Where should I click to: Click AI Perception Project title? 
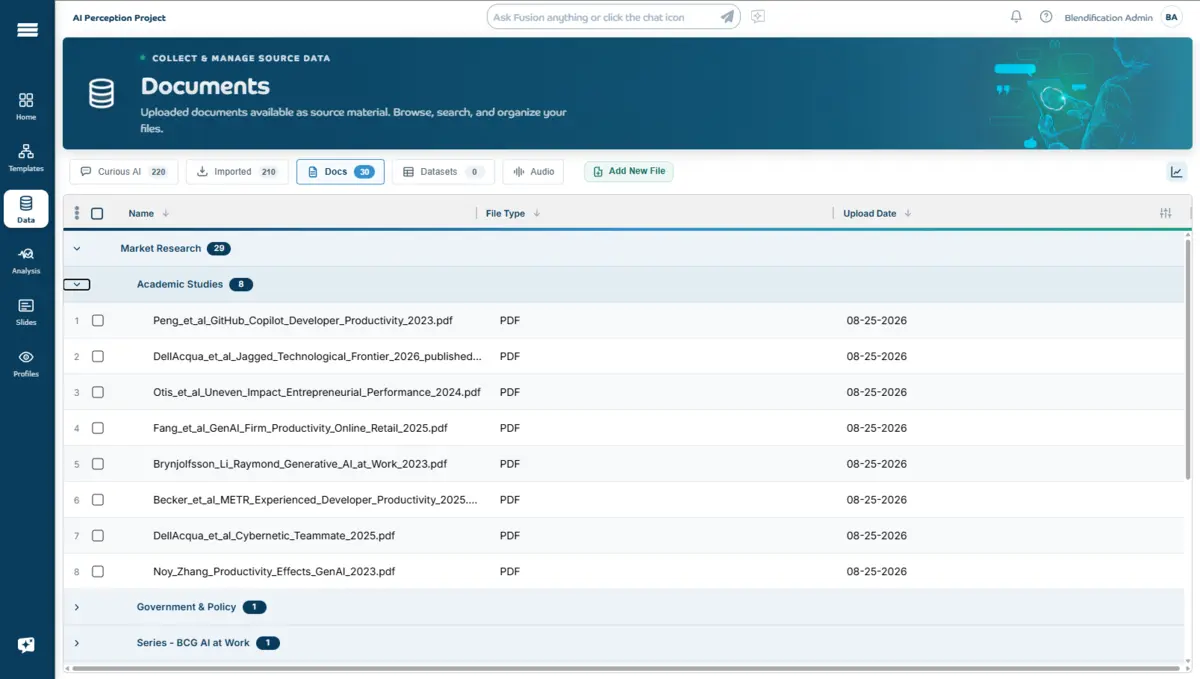tap(120, 18)
